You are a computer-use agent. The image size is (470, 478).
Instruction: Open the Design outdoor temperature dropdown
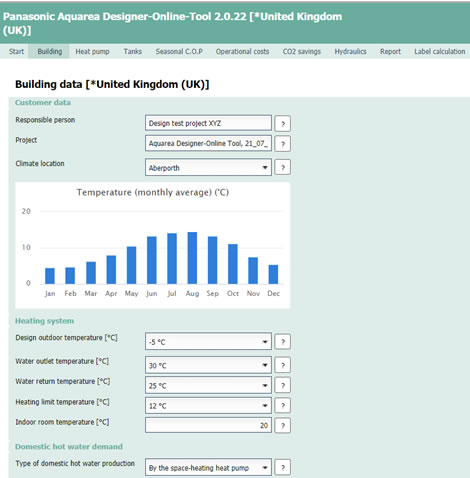208,341
